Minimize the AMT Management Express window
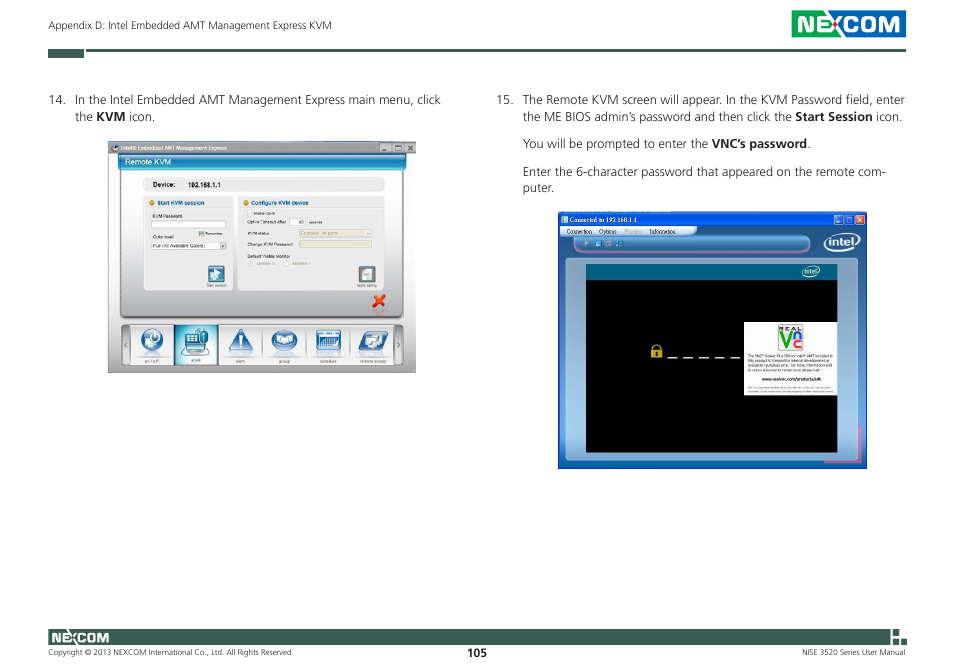The image size is (954, 672). point(385,148)
